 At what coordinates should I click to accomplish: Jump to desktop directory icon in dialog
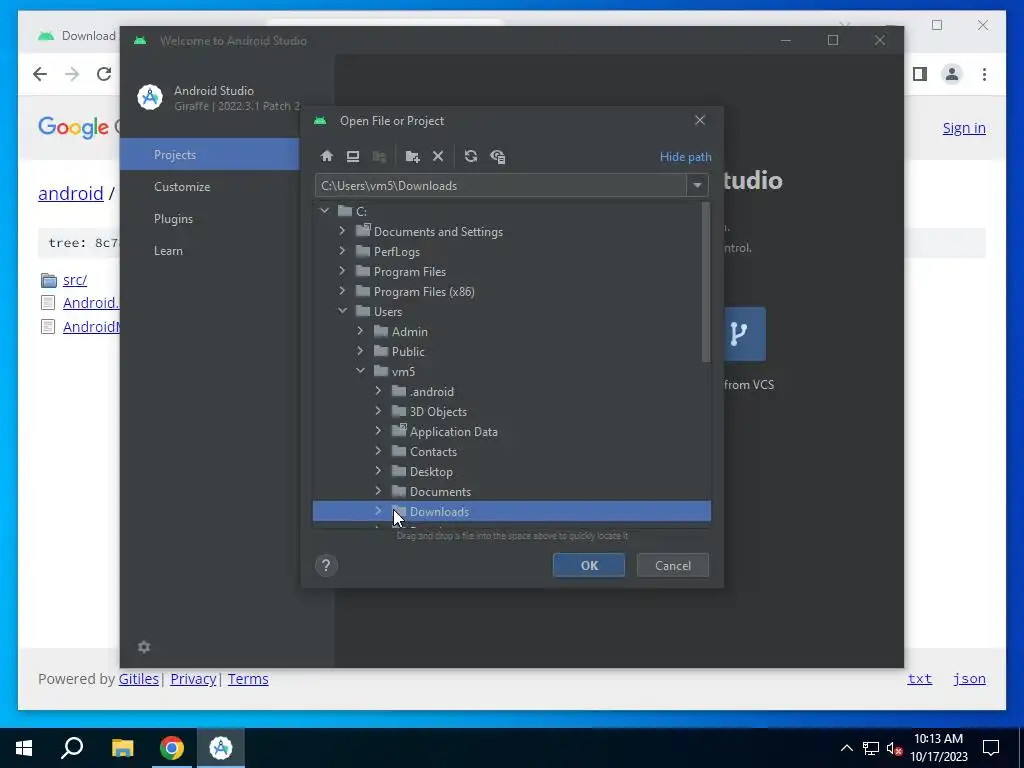(x=353, y=156)
